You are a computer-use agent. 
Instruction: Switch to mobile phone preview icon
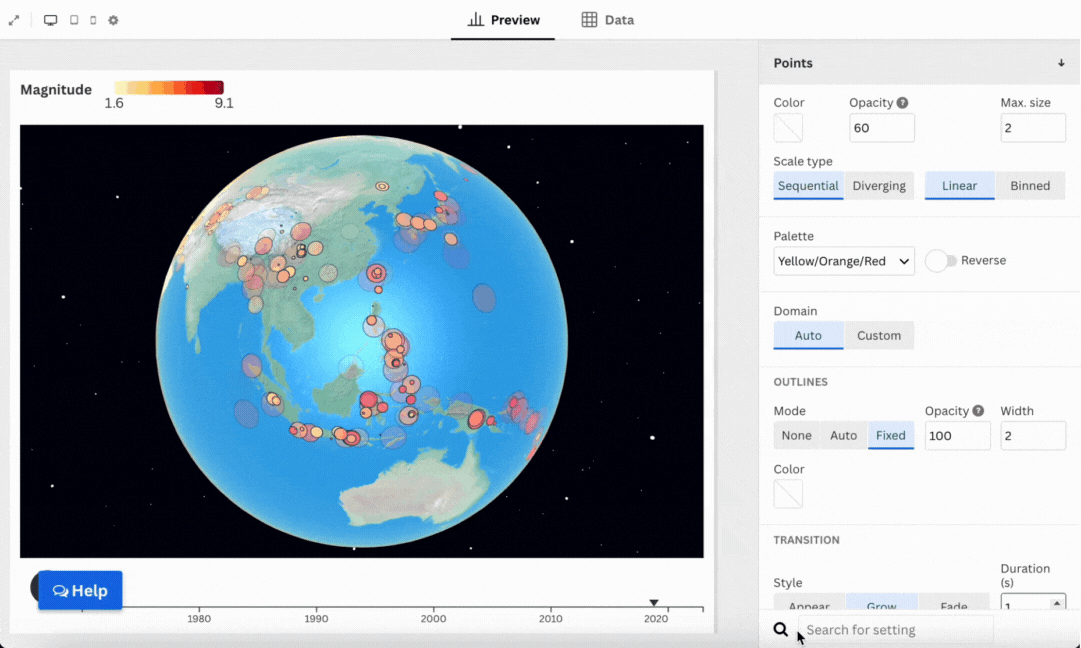pyautogui.click(x=93, y=20)
